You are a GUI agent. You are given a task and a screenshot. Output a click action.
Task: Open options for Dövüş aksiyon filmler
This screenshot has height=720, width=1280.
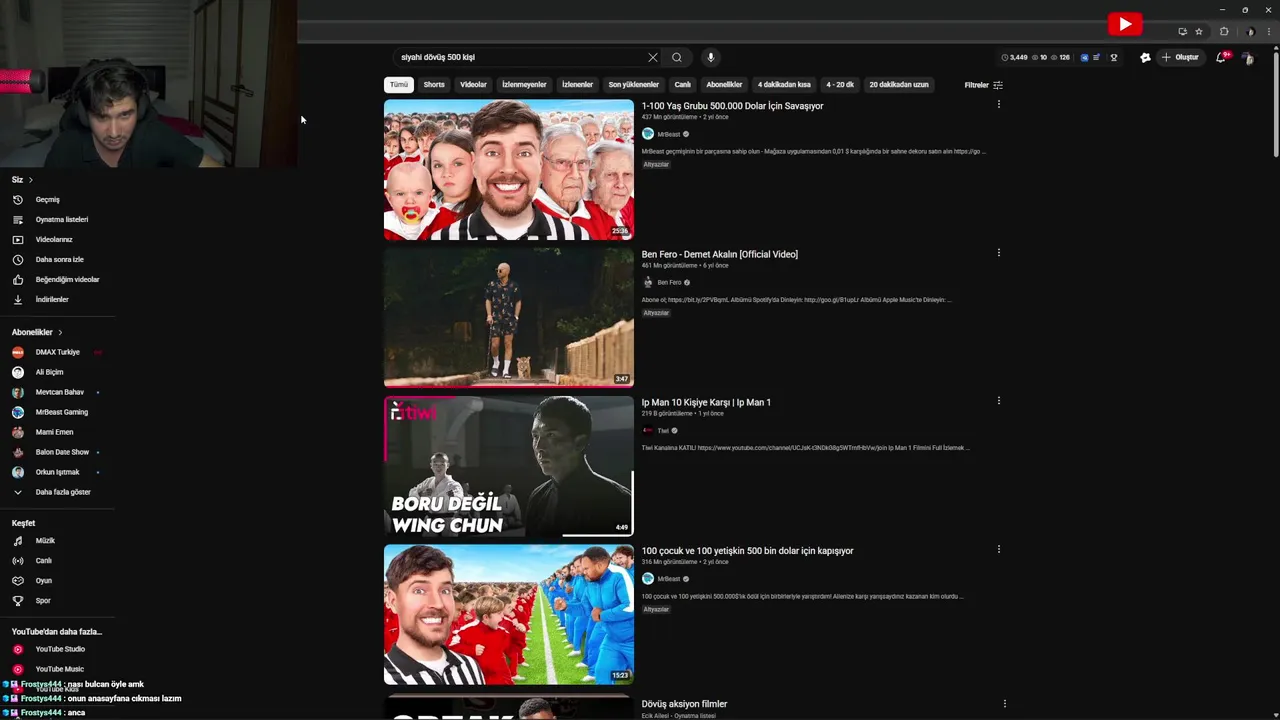(1004, 703)
